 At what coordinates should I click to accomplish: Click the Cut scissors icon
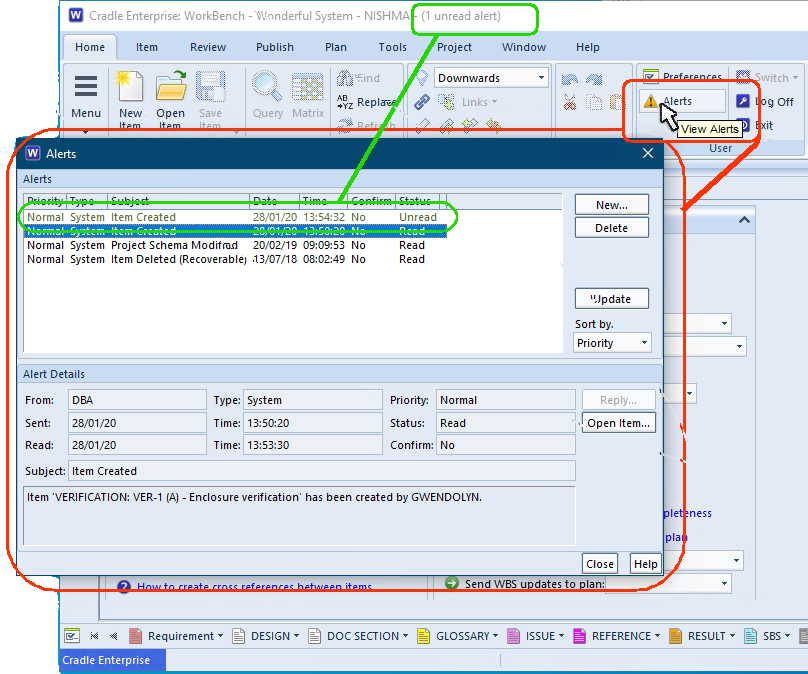(569, 102)
